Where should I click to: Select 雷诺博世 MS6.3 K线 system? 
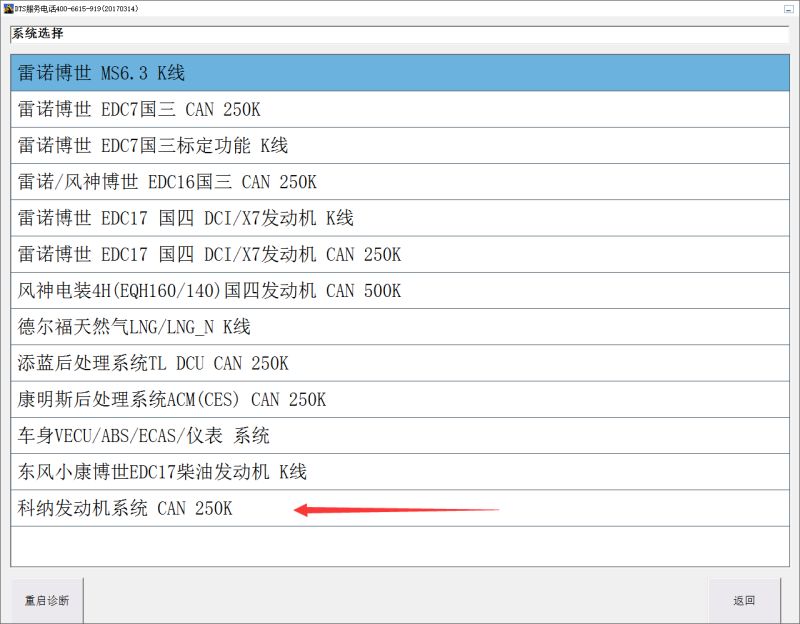pyautogui.click(x=400, y=73)
